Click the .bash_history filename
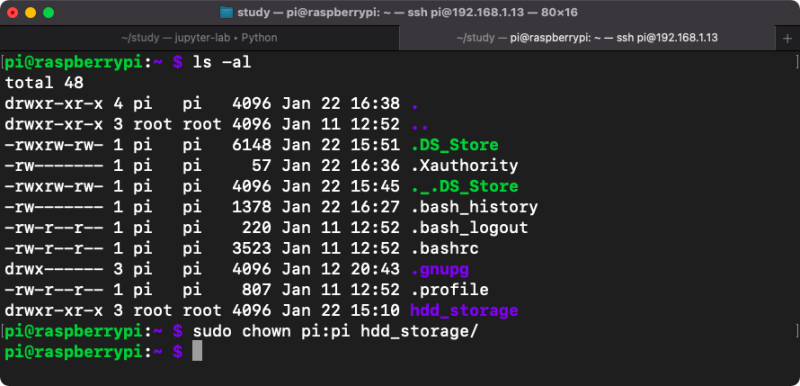The height and width of the screenshot is (386, 800). (474, 207)
